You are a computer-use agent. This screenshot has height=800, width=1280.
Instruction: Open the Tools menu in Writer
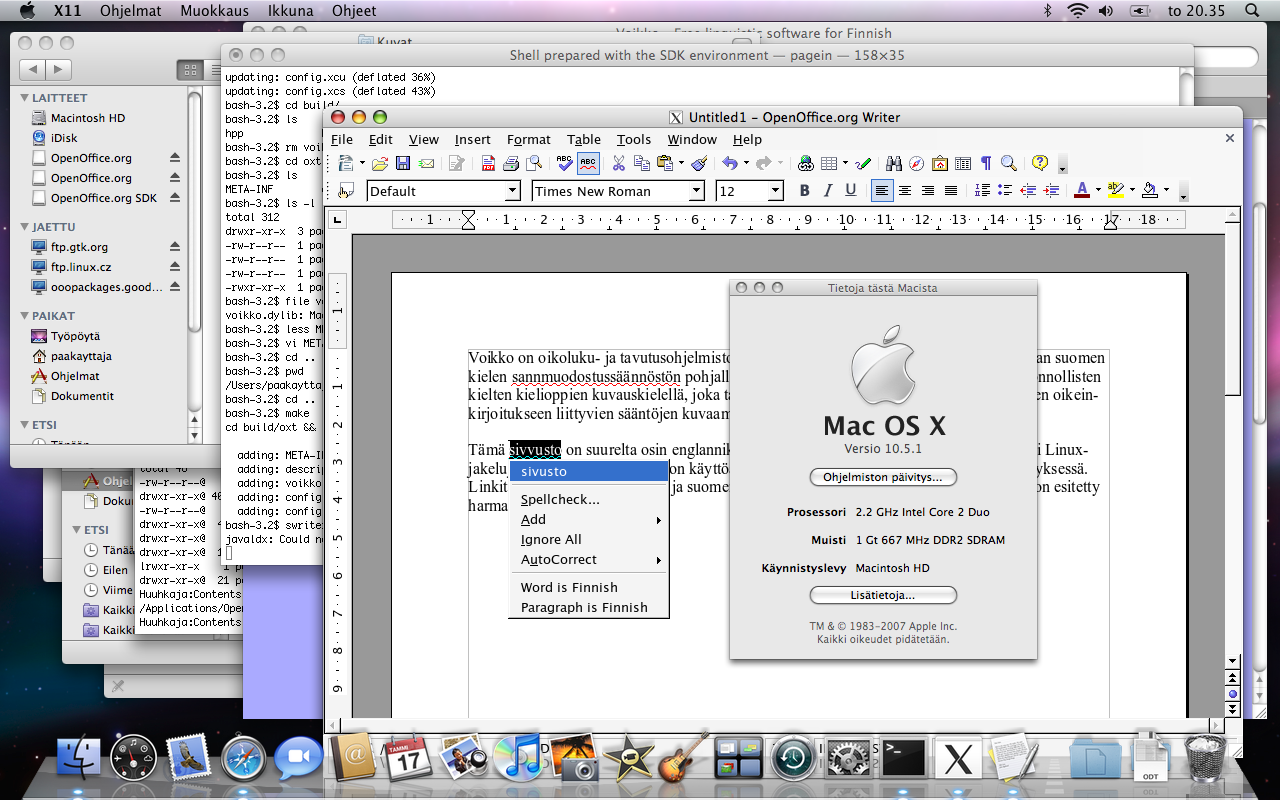click(x=633, y=140)
